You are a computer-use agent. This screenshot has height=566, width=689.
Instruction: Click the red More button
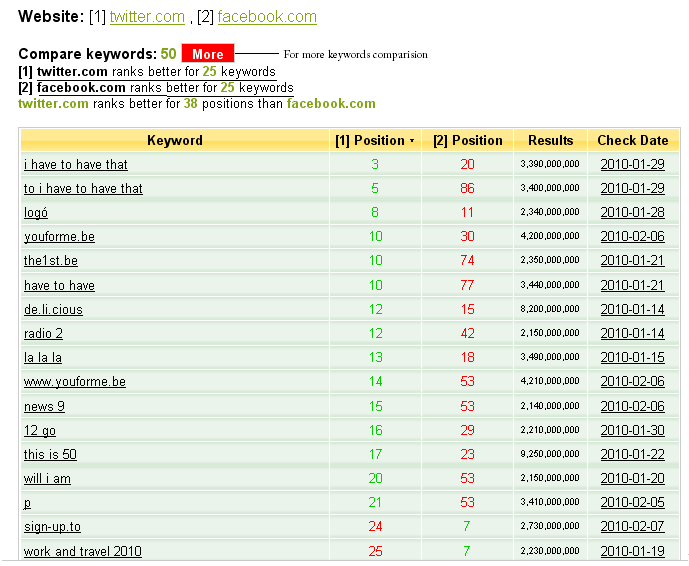[x=208, y=54]
